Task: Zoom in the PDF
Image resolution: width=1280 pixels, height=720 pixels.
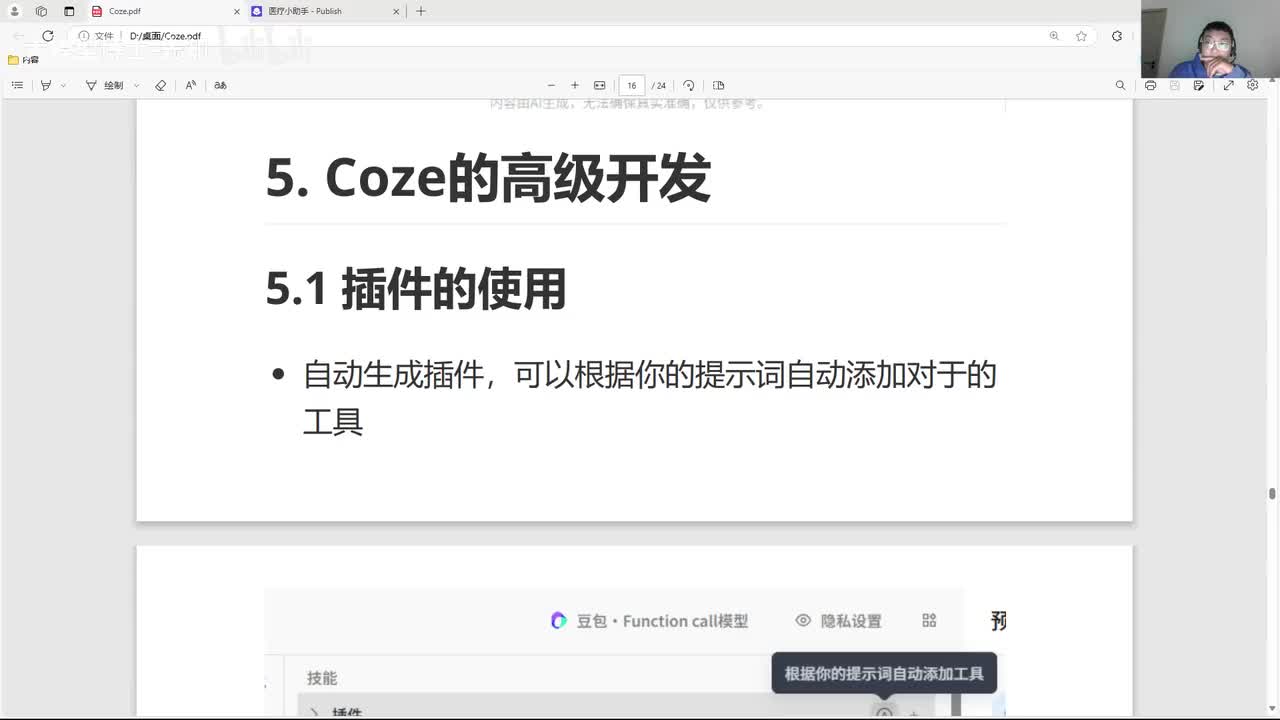Action: tap(575, 85)
